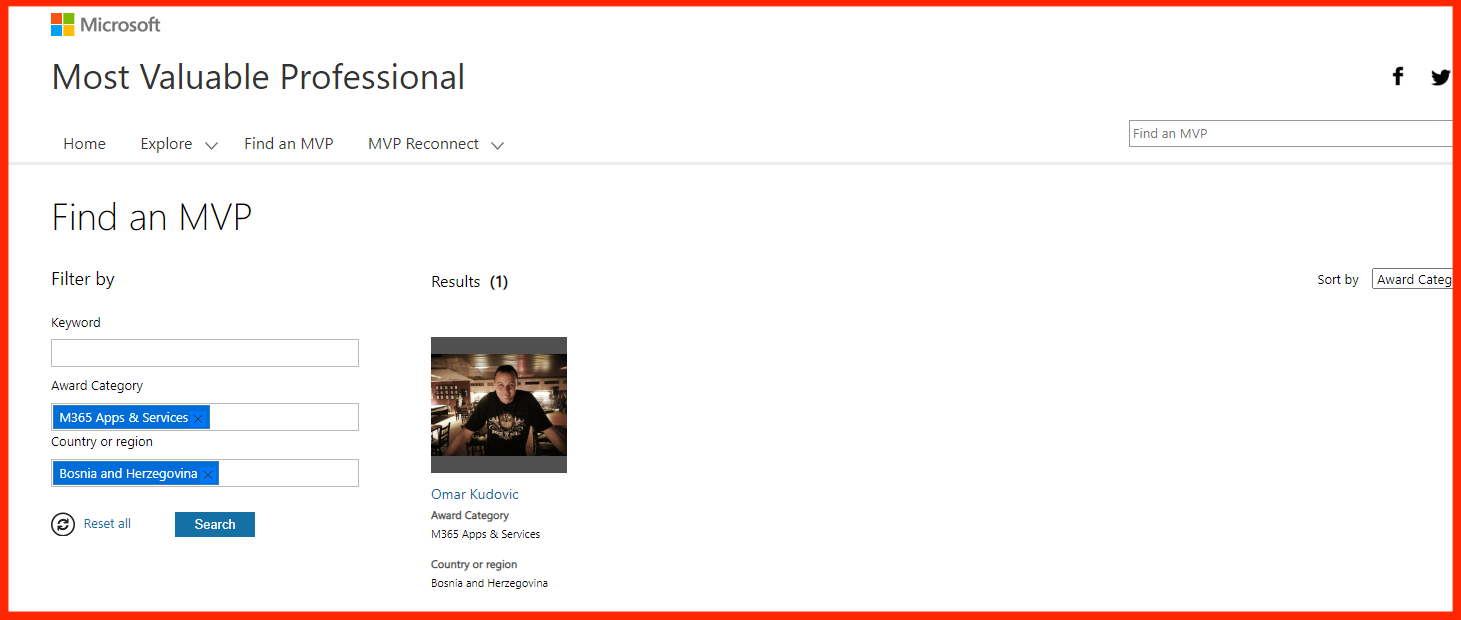
Task: Open the Omar Kudovic profile link
Action: [475, 494]
